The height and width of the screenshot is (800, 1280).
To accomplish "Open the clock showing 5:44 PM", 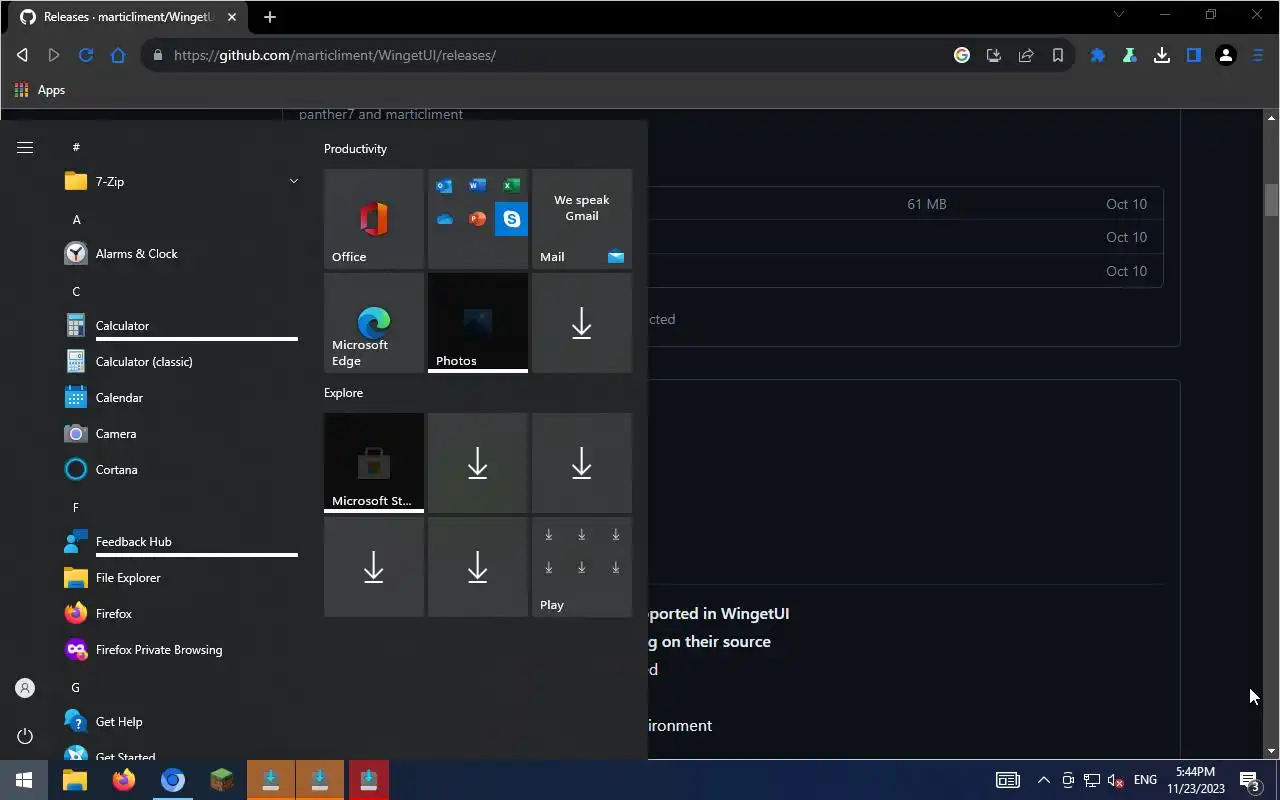I will click(x=1196, y=780).
